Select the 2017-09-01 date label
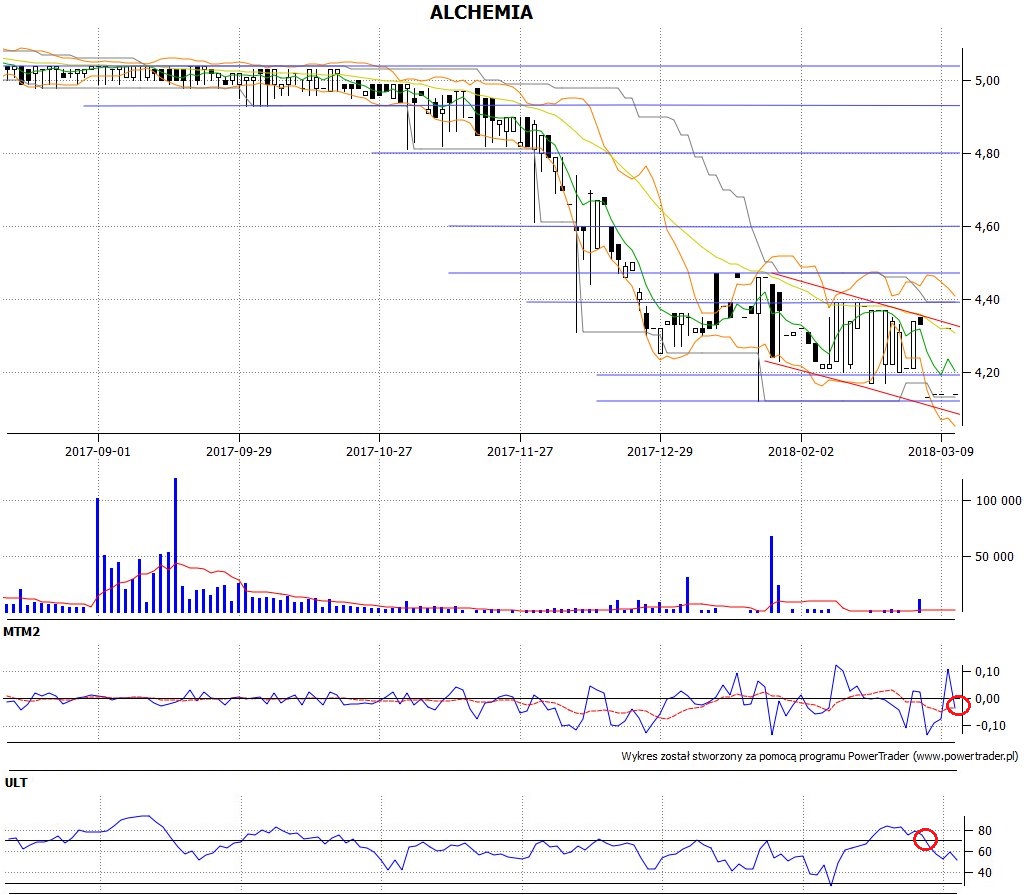 (98, 451)
